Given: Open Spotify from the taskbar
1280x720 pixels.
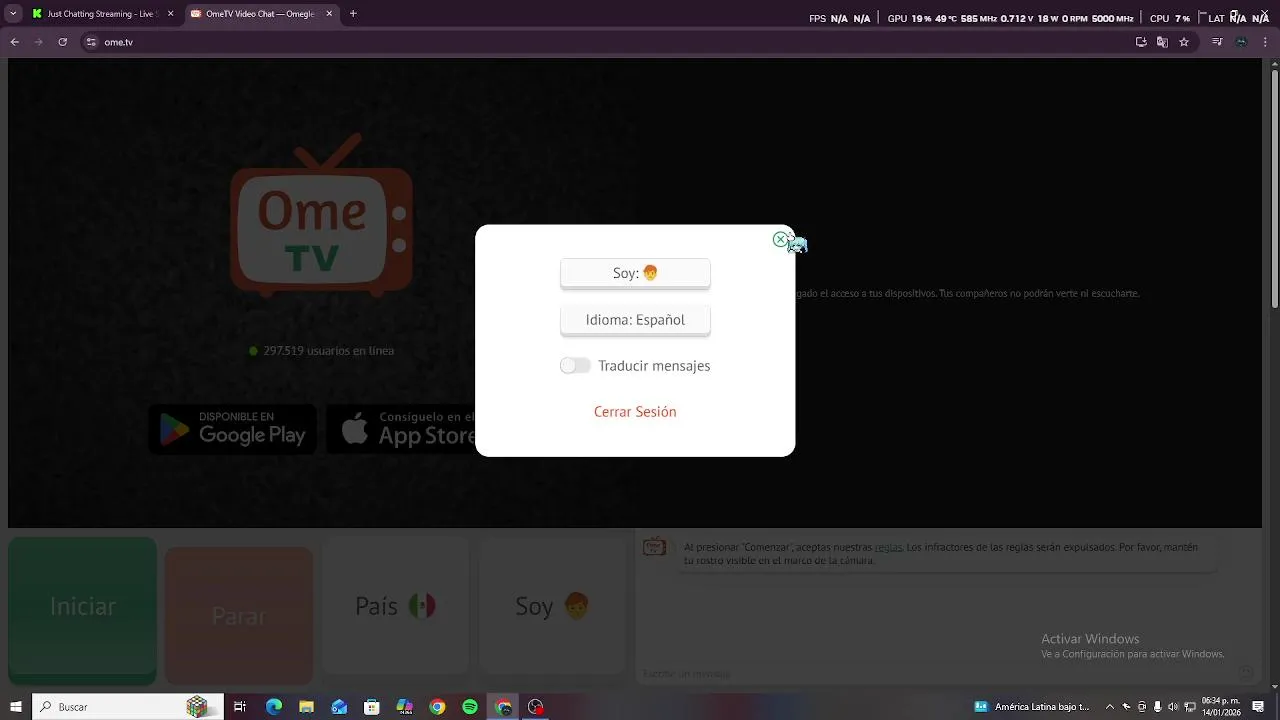Looking at the screenshot, I should coord(470,707).
